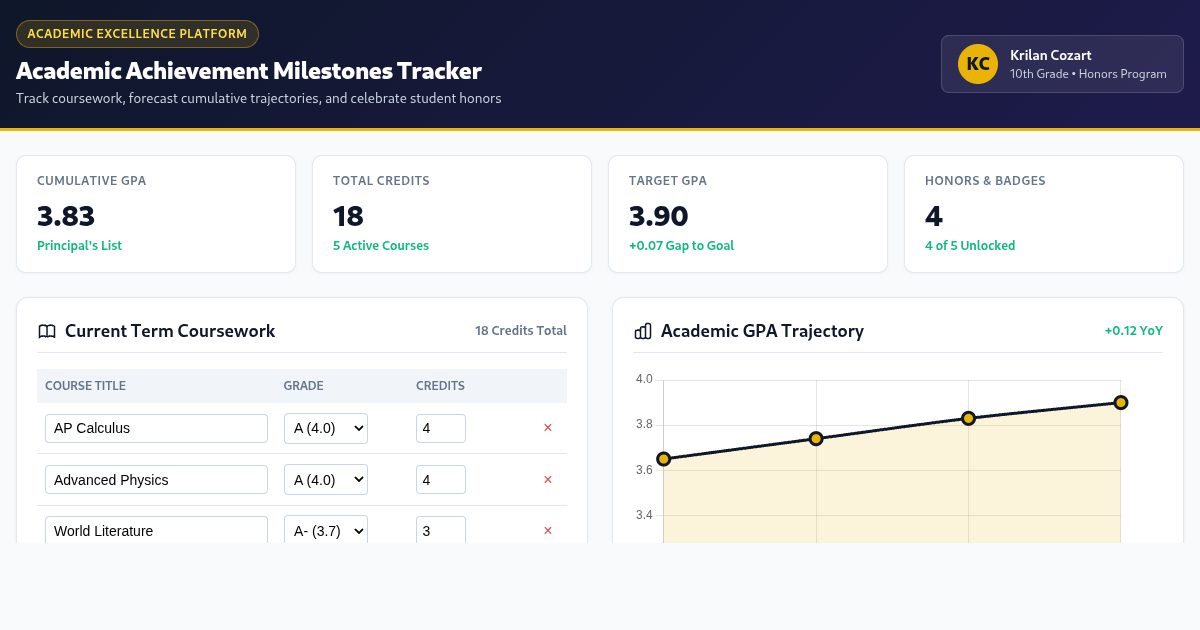Click the 4.0 y-axis label on chart
Screen dimensions: 1200x630
(x=643, y=379)
